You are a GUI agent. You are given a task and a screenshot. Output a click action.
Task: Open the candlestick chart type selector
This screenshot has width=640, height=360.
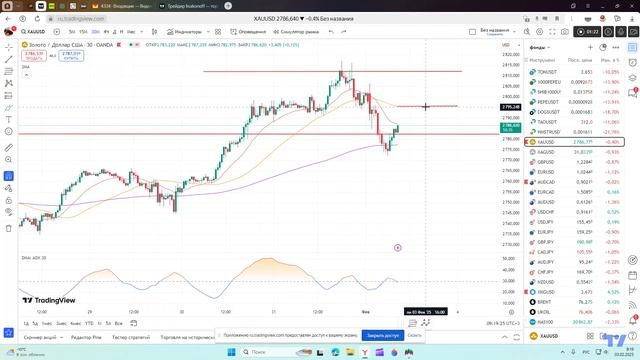tap(154, 31)
